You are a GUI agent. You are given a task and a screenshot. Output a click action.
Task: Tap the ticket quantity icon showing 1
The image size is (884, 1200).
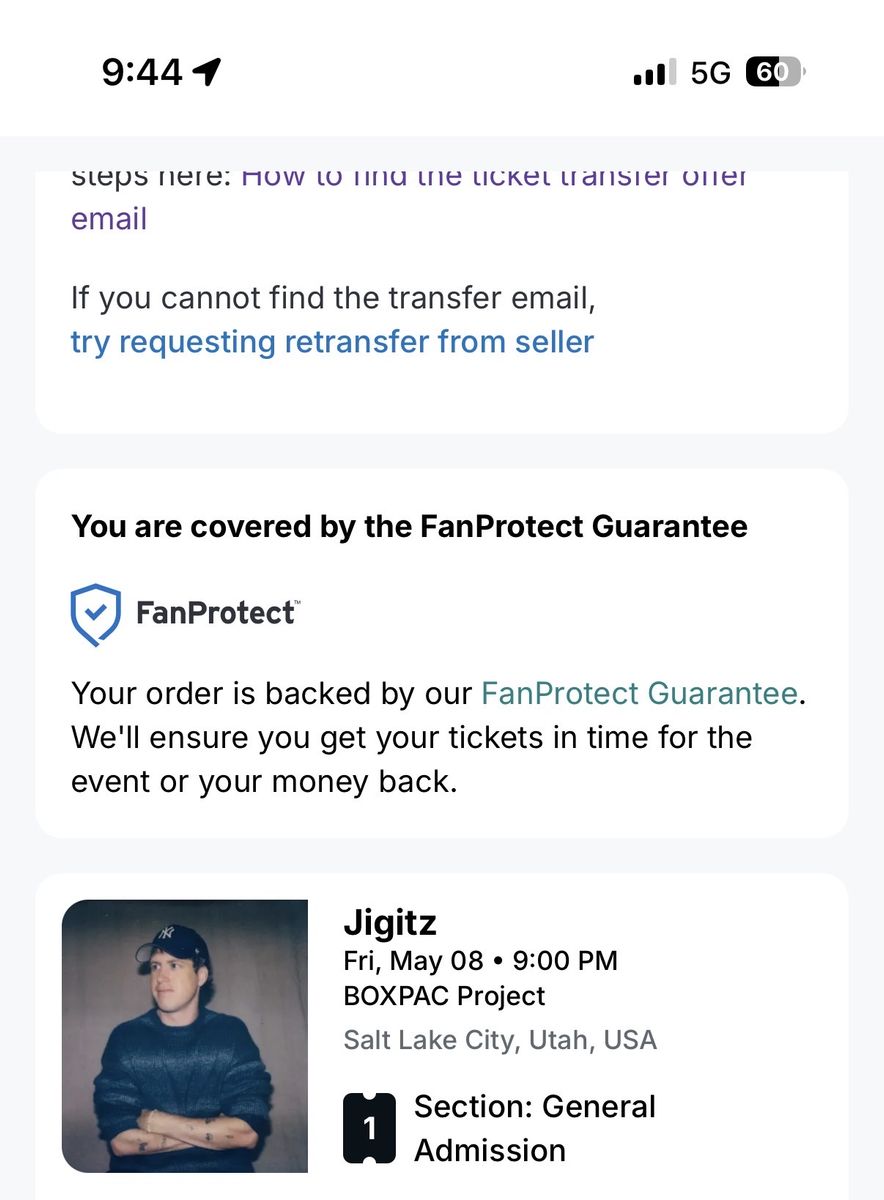[x=369, y=1128]
